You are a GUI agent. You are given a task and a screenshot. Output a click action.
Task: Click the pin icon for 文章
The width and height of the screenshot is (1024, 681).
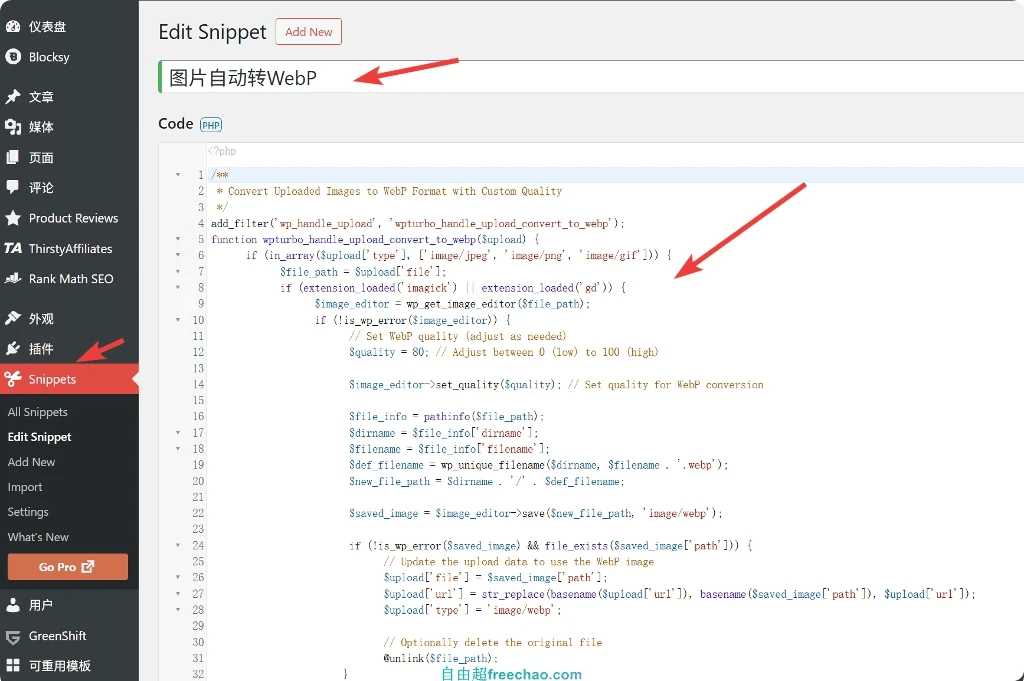tap(13, 97)
